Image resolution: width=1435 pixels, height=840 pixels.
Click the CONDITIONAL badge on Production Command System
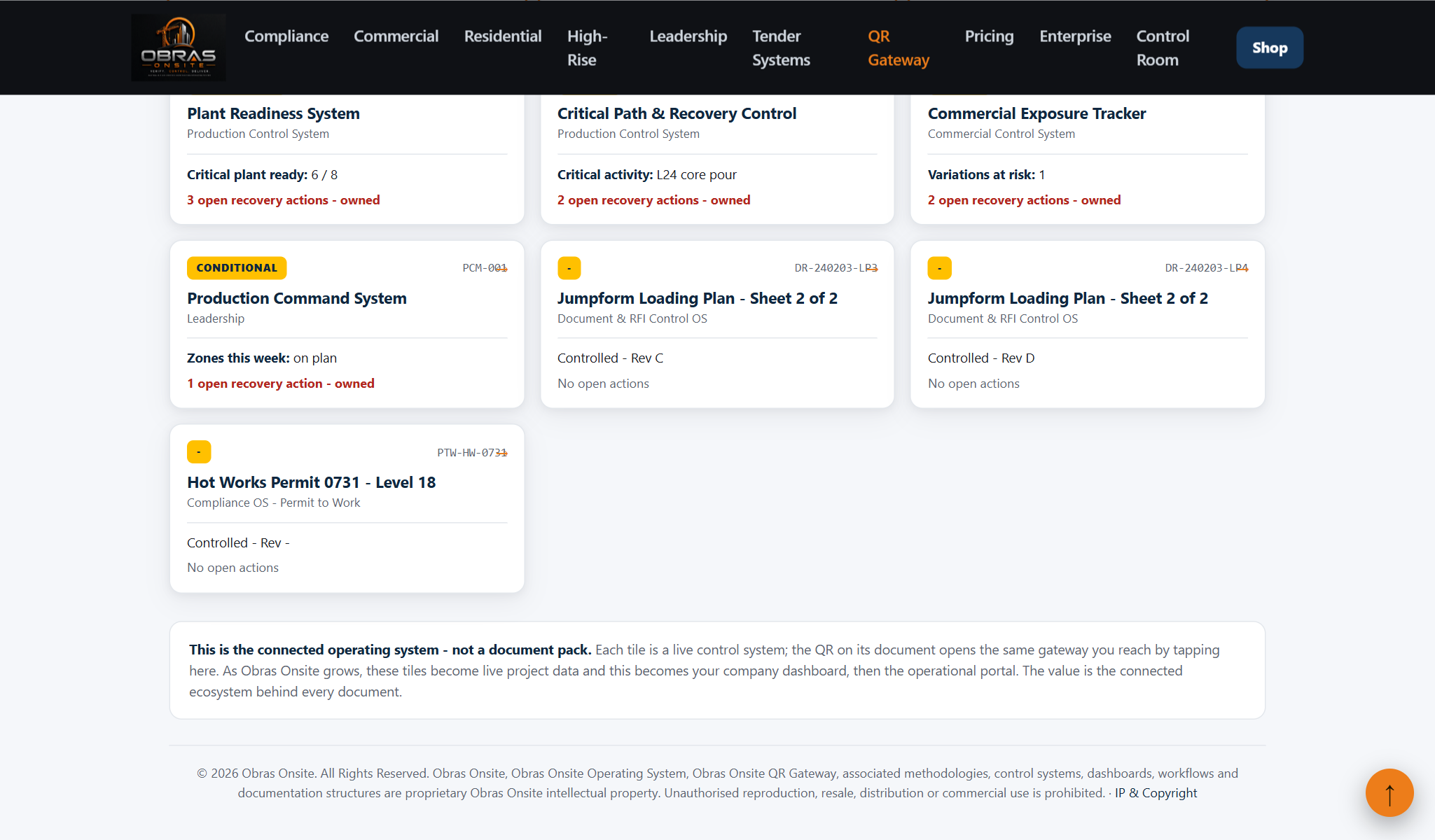[x=237, y=268]
